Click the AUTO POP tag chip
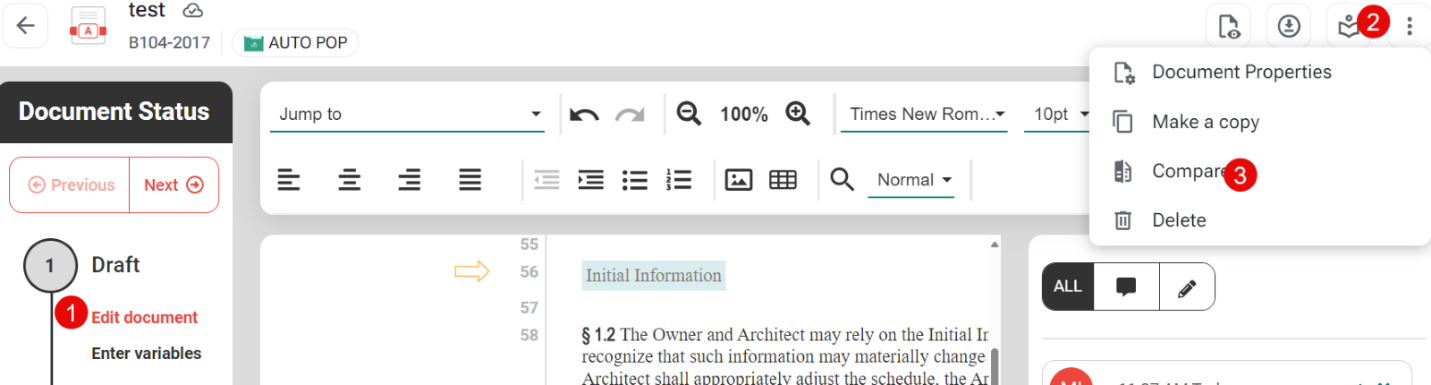Image resolution: width=1431 pixels, height=385 pixels. 295,43
